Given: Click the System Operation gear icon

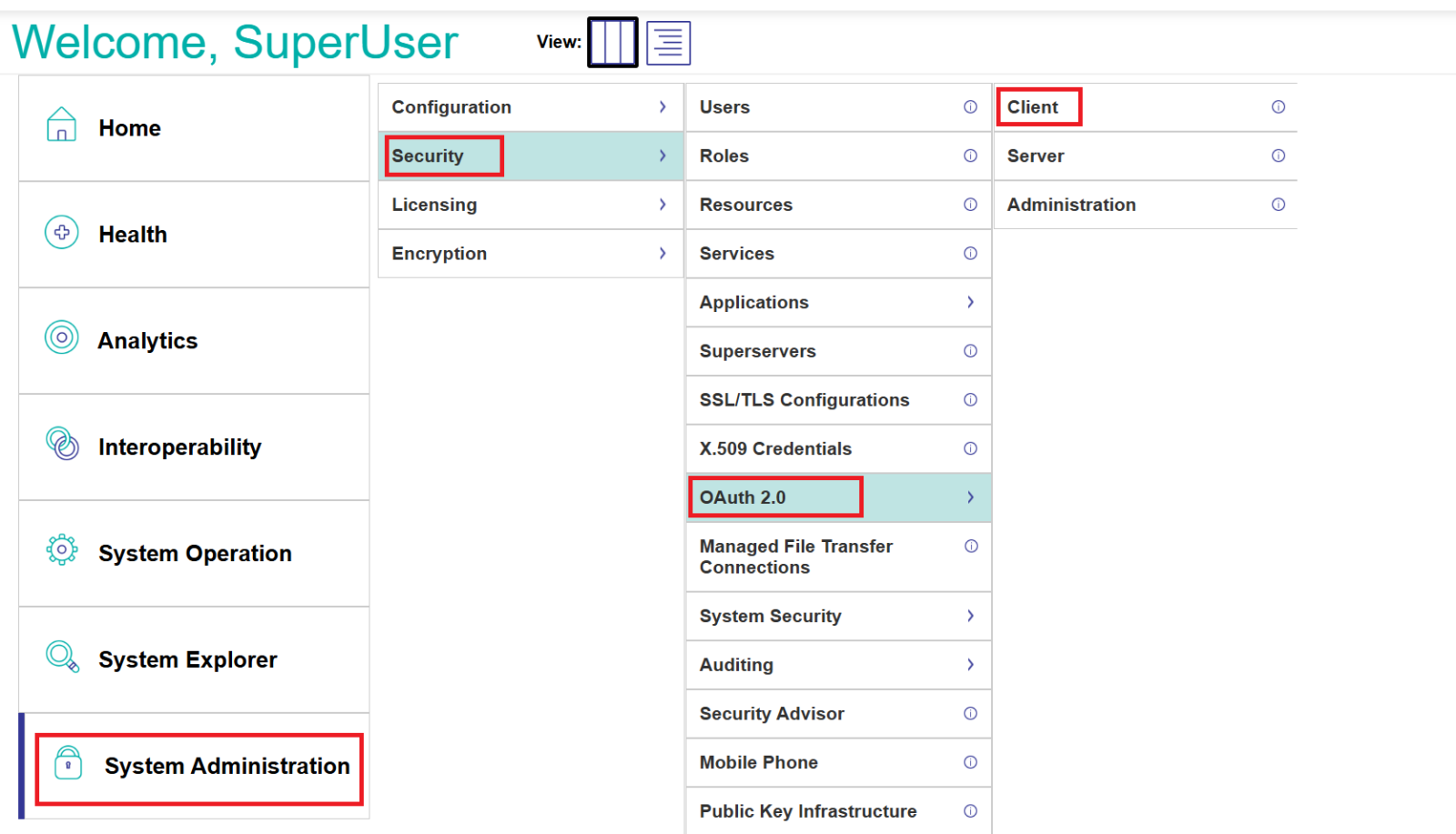Looking at the screenshot, I should (x=61, y=550).
